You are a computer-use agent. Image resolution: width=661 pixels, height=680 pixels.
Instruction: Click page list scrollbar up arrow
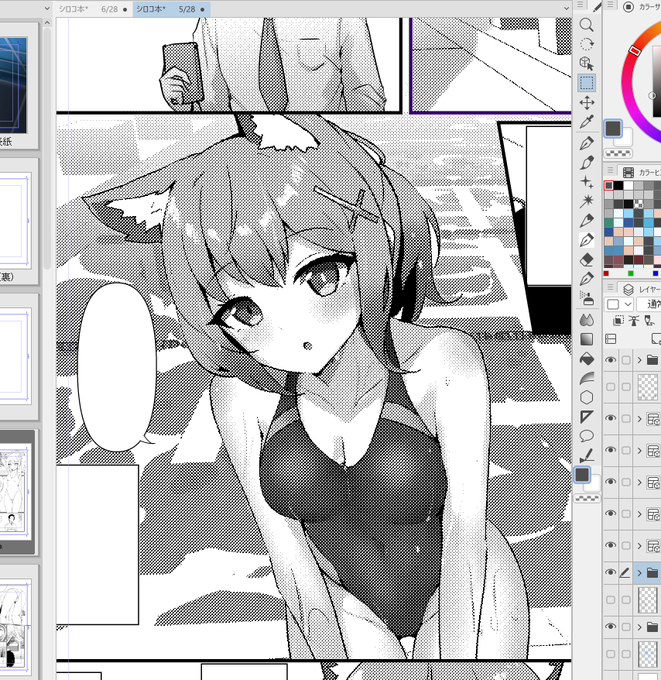[47, 23]
